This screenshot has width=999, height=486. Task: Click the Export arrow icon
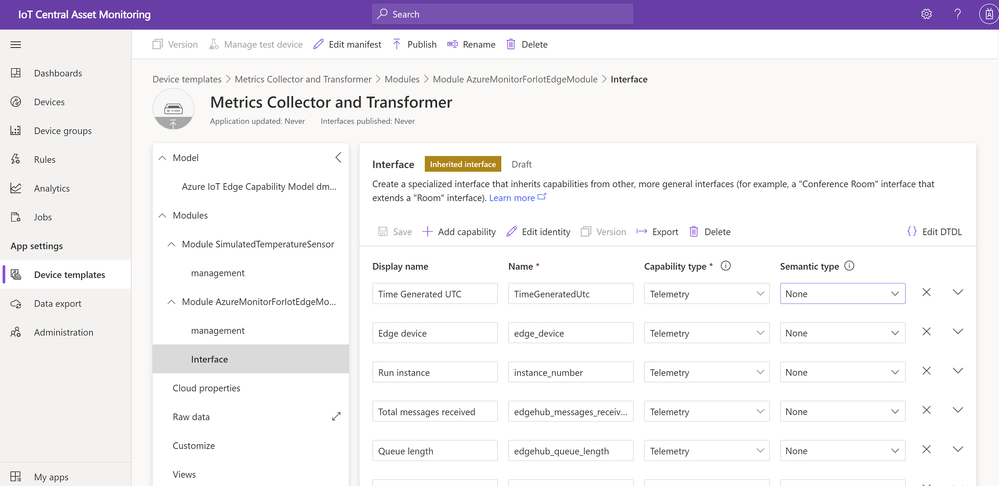[x=642, y=232]
